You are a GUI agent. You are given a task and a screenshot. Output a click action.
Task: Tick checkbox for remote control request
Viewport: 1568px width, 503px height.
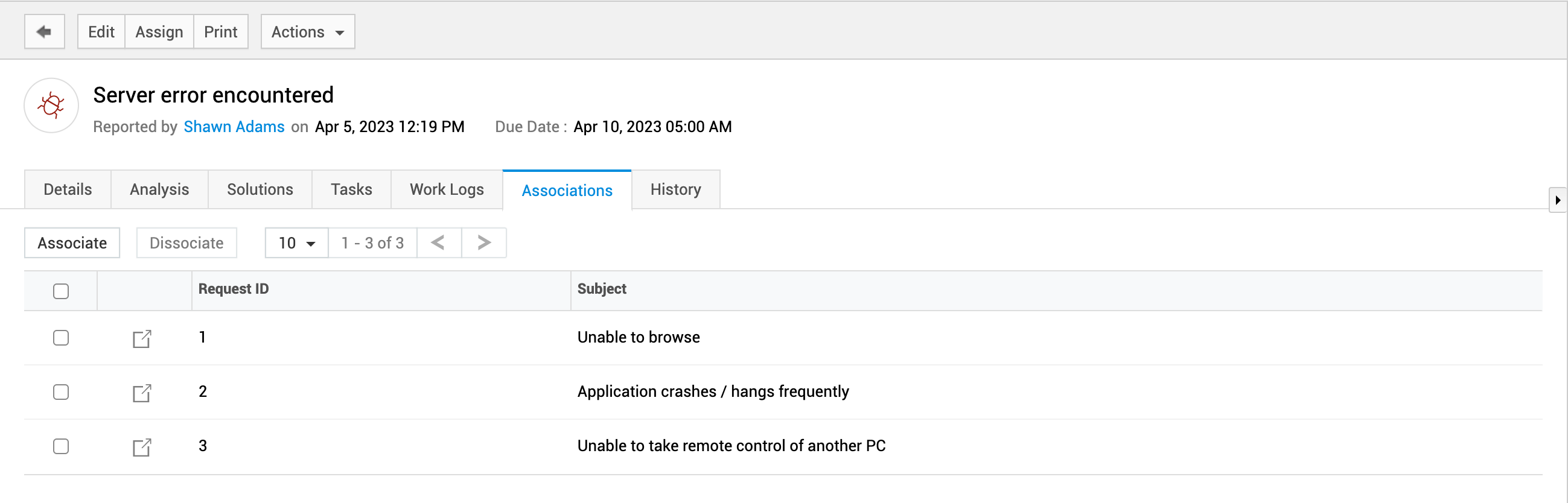point(61,446)
